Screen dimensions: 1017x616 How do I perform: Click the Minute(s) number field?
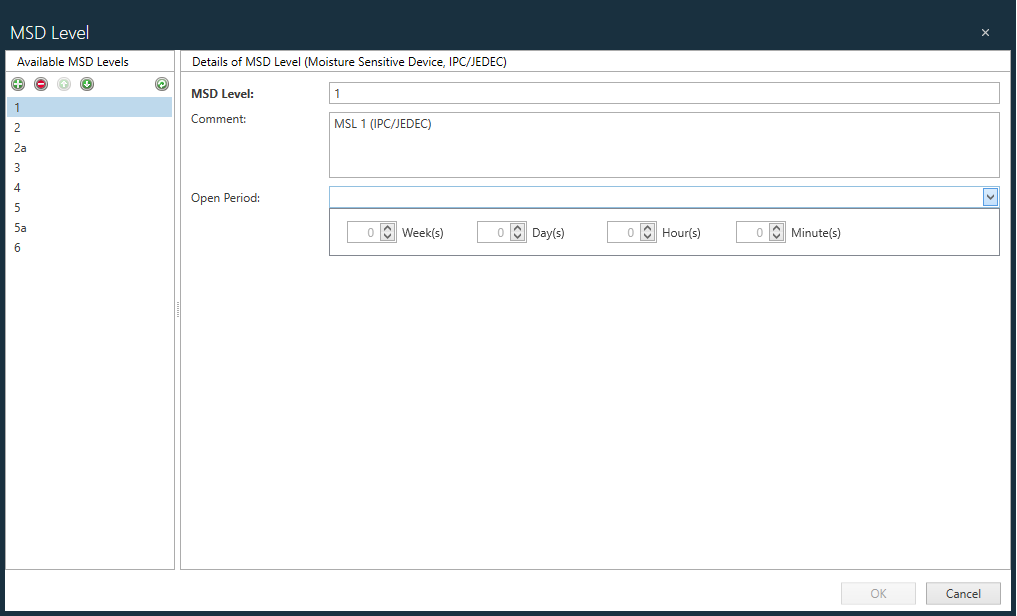[x=752, y=233]
